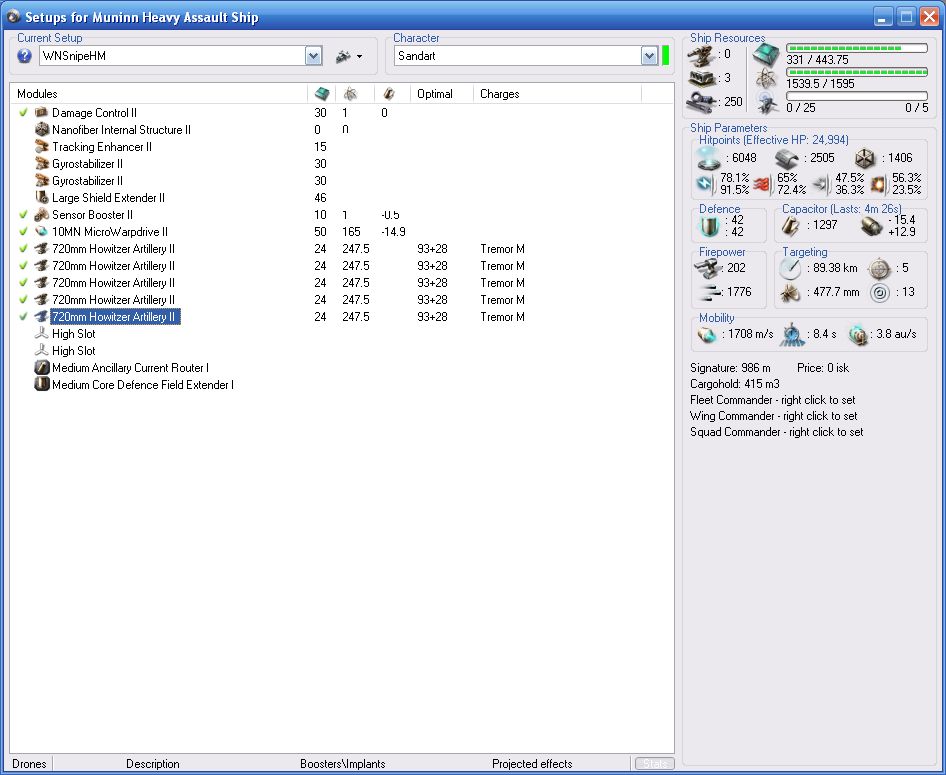946x775 pixels.
Task: Open the Projected effects tab
Action: click(x=532, y=764)
